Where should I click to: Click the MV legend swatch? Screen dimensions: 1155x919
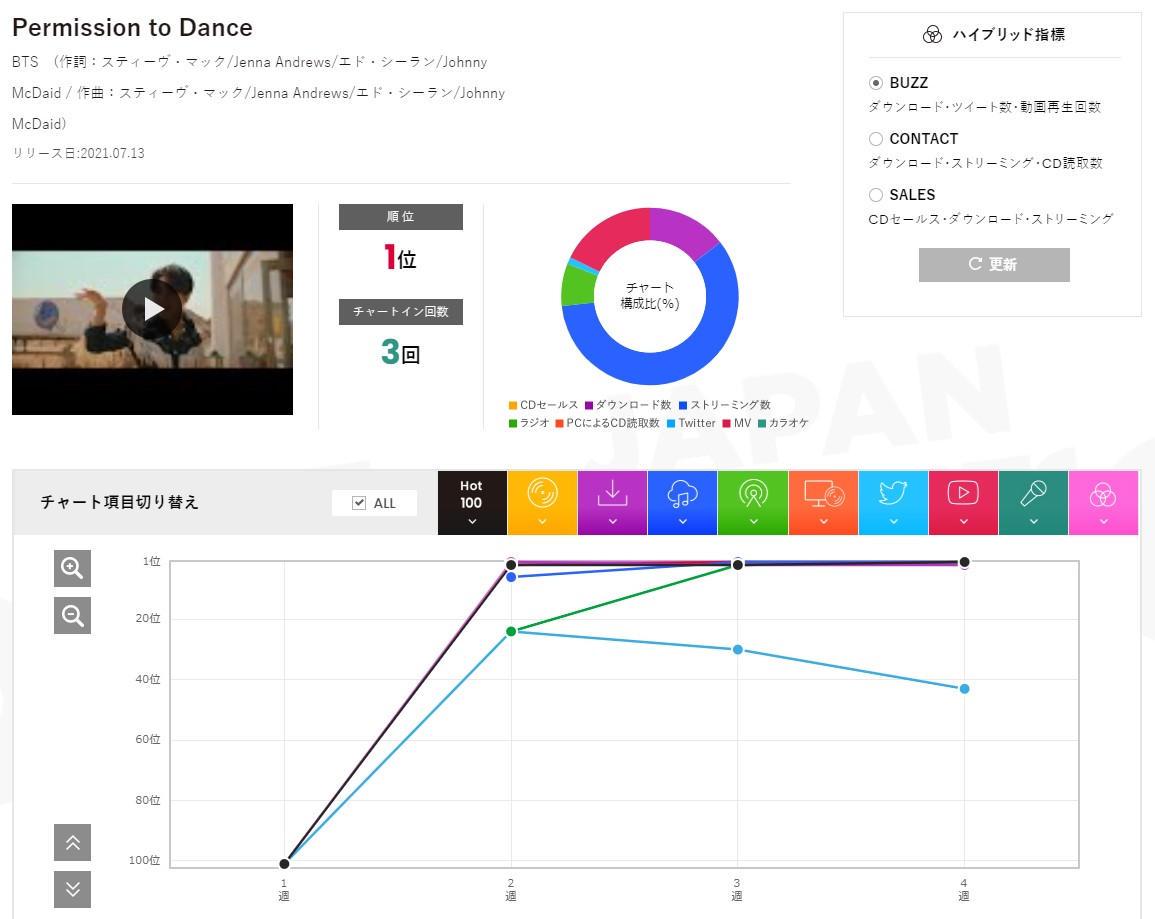point(726,423)
